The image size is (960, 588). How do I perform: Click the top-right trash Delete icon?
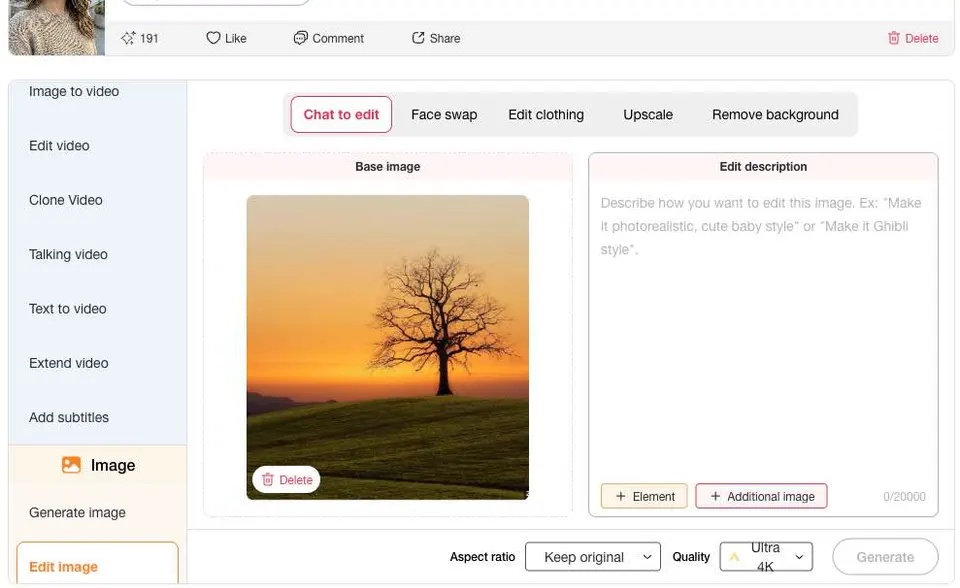pyautogui.click(x=894, y=38)
